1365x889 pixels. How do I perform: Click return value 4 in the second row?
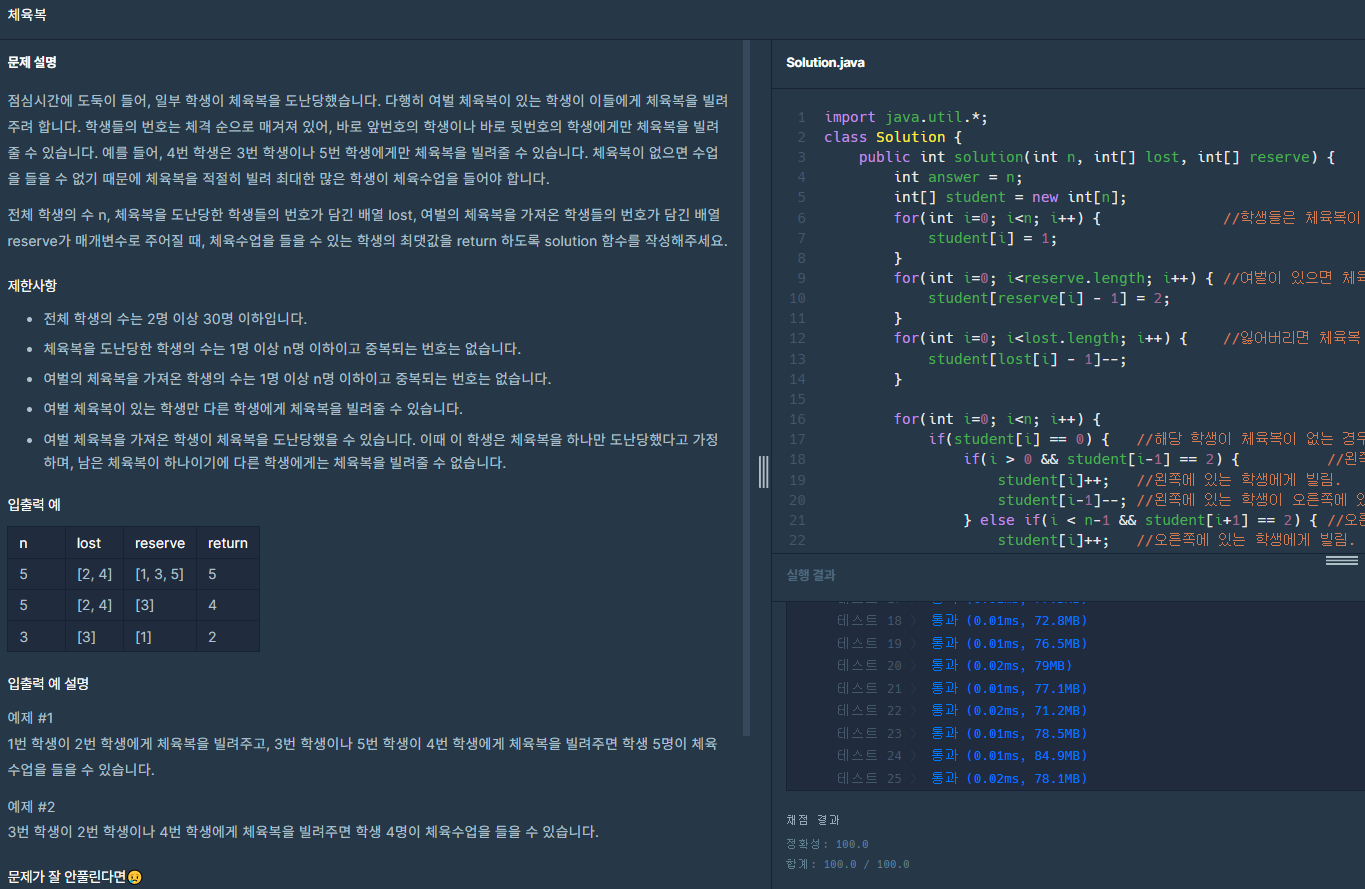tap(228, 605)
